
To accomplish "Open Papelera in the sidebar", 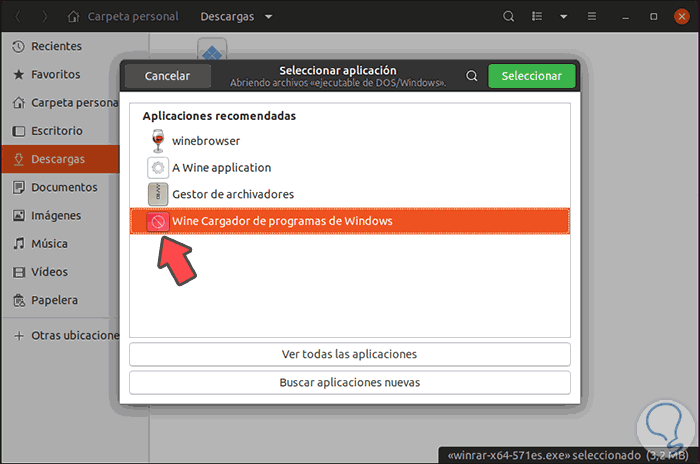I will click(x=61, y=300).
